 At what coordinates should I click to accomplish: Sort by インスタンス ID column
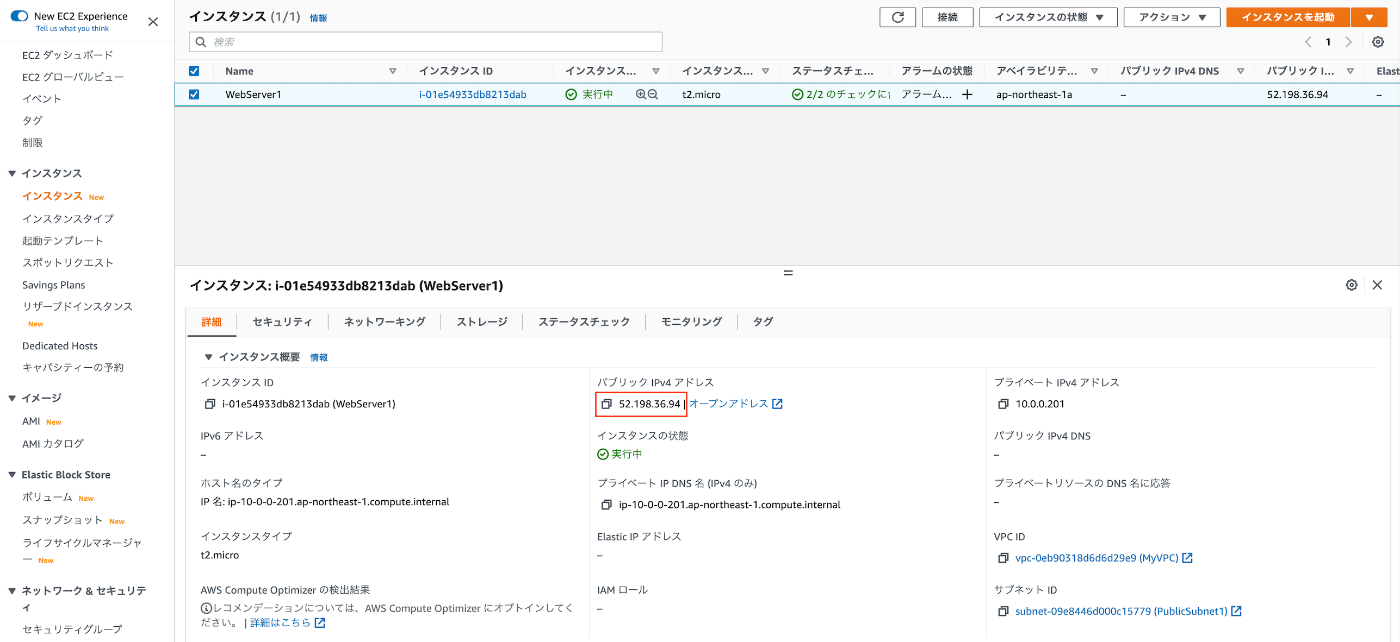pyautogui.click(x=456, y=71)
